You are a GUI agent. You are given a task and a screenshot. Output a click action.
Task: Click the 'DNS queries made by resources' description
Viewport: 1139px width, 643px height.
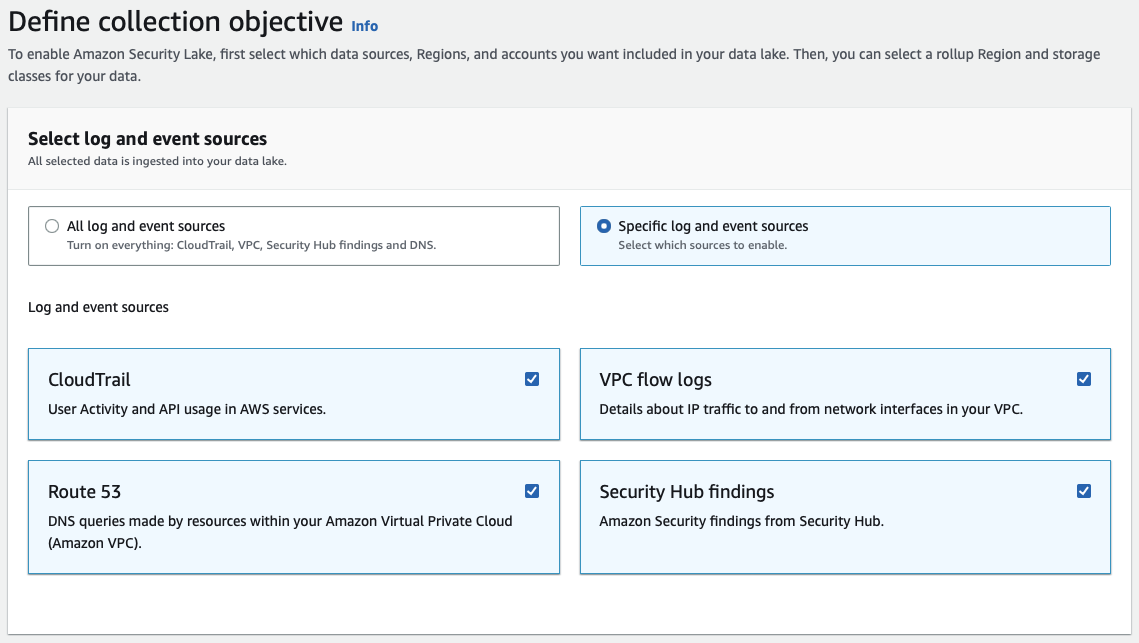point(280,521)
